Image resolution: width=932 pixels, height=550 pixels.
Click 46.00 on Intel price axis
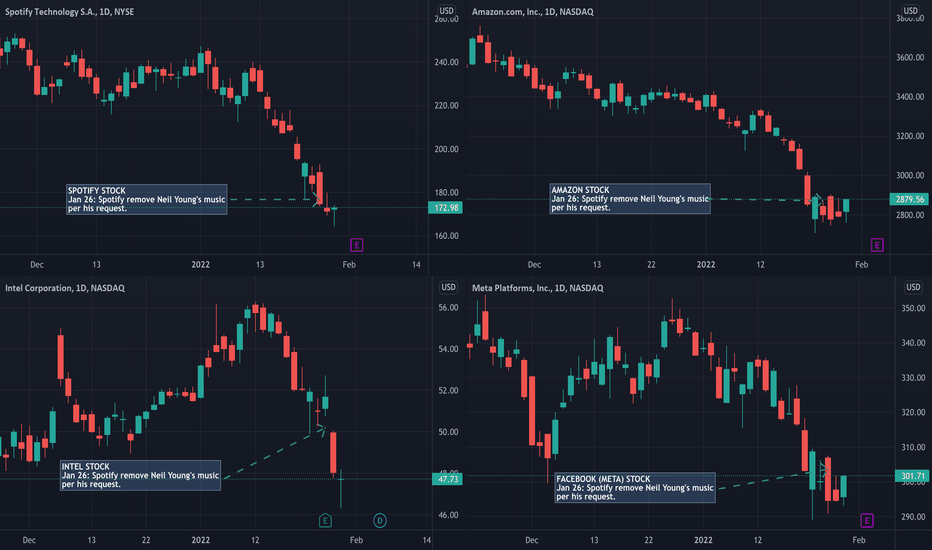[x=448, y=516]
